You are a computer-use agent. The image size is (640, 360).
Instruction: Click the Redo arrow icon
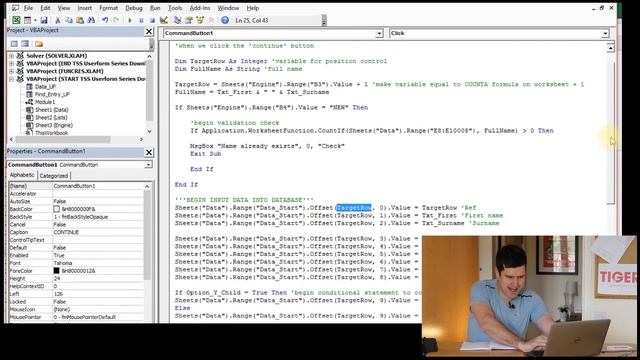[x=116, y=20]
